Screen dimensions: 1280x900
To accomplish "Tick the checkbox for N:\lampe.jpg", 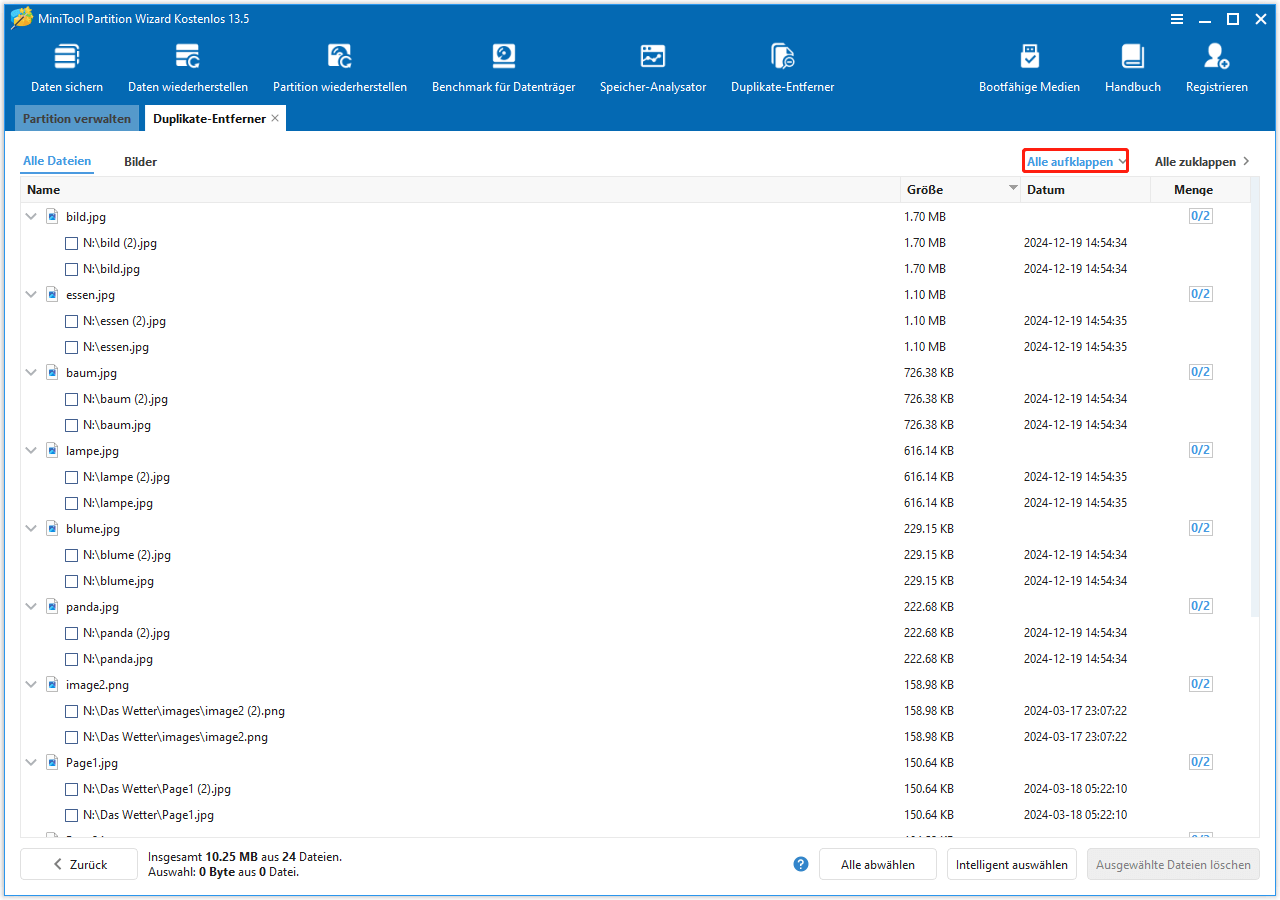I will pos(71,502).
